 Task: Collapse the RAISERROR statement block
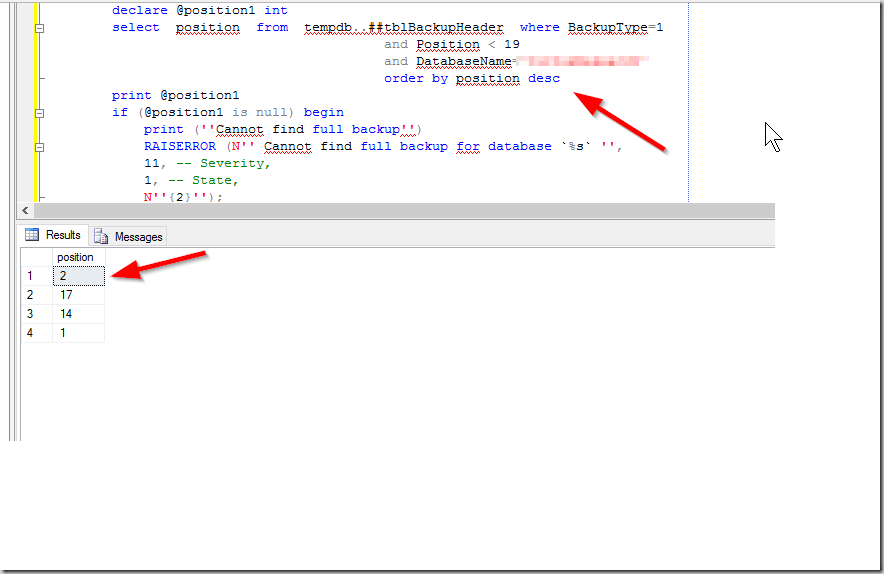[40, 146]
